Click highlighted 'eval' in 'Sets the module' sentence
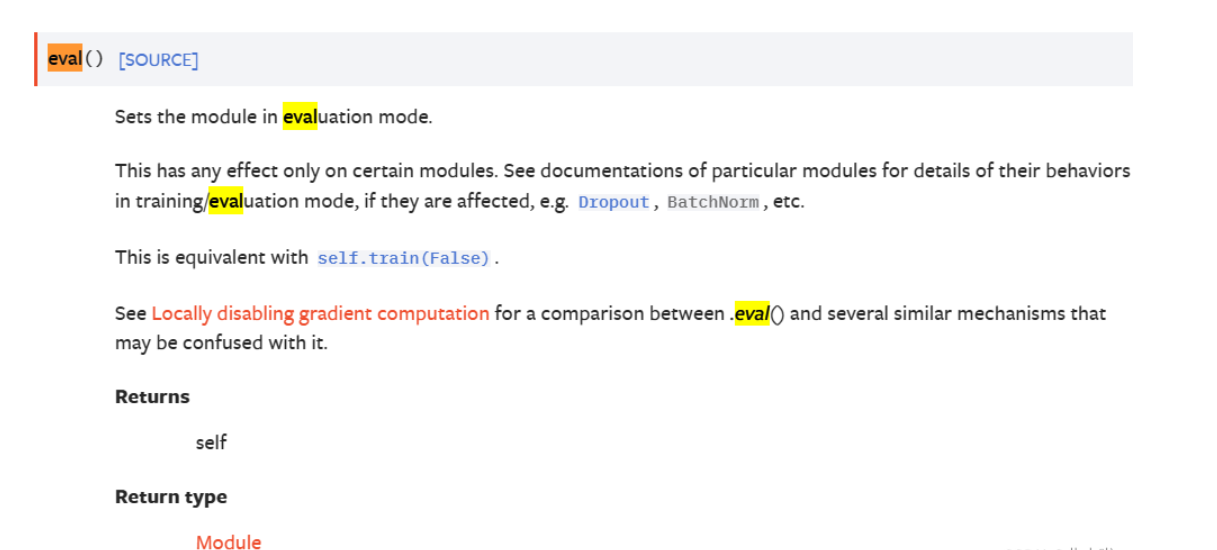Image resolution: width=1217 pixels, height=550 pixels. pos(300,117)
